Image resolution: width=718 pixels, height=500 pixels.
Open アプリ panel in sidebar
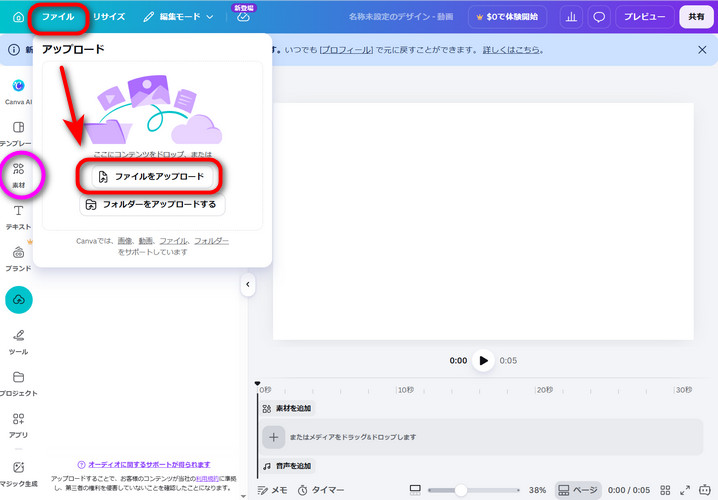[18, 425]
